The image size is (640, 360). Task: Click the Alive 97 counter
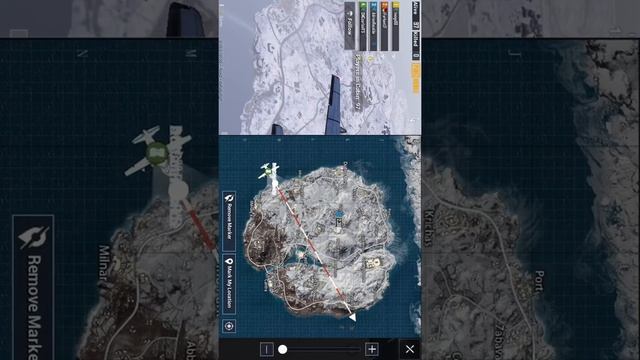tap(416, 16)
